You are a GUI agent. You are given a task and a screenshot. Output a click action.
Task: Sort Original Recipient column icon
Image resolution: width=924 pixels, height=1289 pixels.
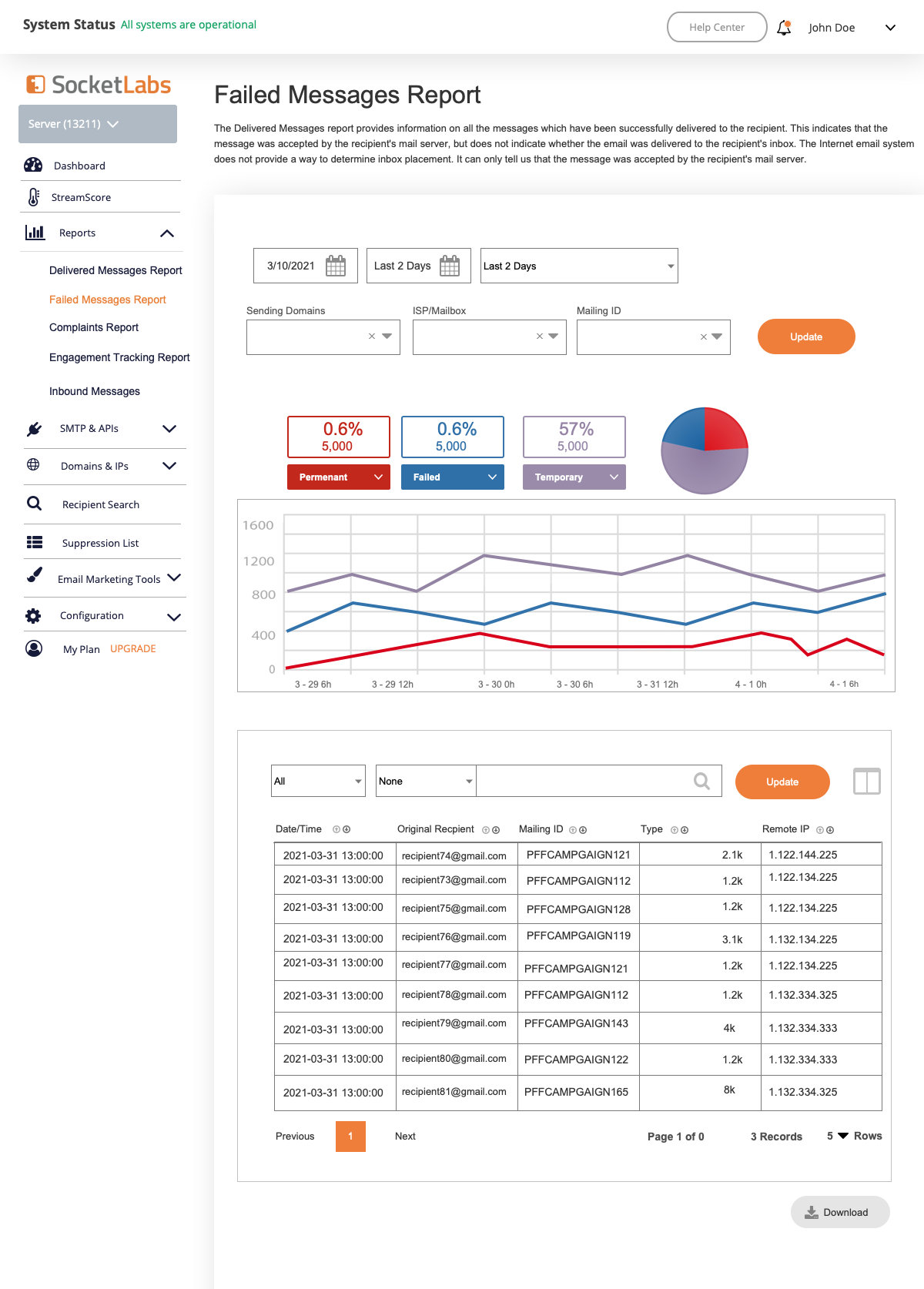point(490,830)
